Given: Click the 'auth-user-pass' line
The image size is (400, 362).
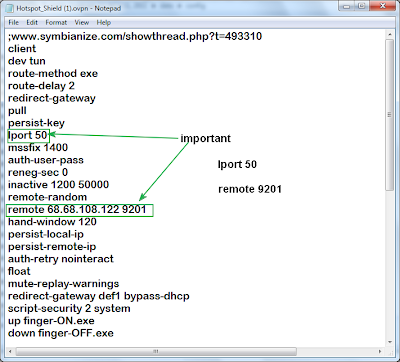Looking at the screenshot, I should (x=46, y=160).
